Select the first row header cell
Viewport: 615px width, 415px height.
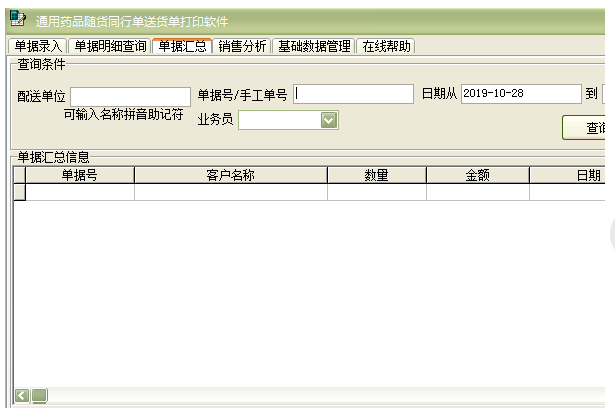coord(20,192)
